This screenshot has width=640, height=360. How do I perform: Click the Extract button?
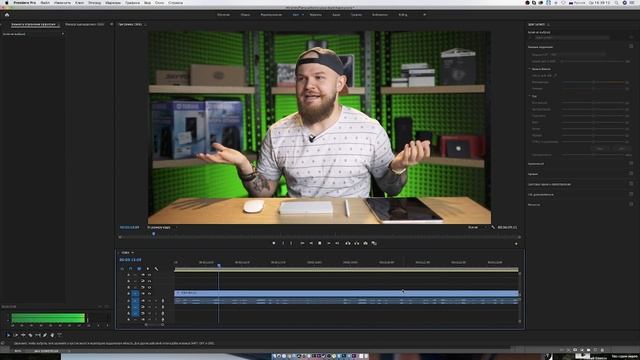point(356,243)
